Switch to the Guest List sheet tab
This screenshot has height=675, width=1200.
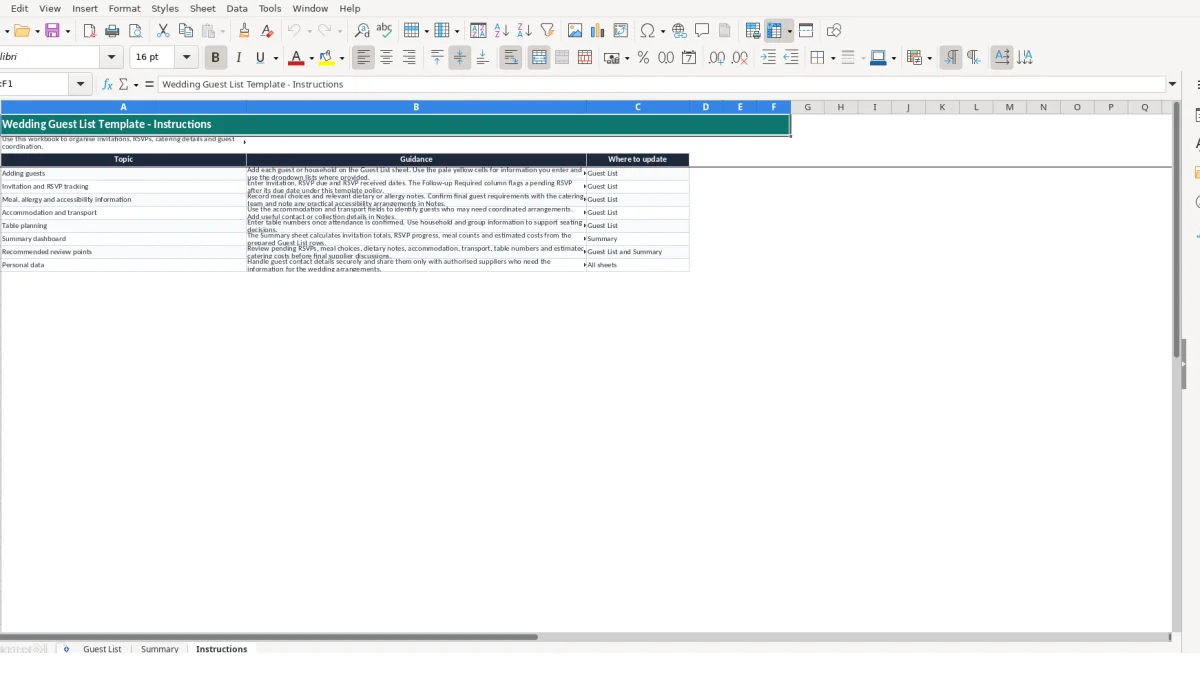click(x=102, y=649)
